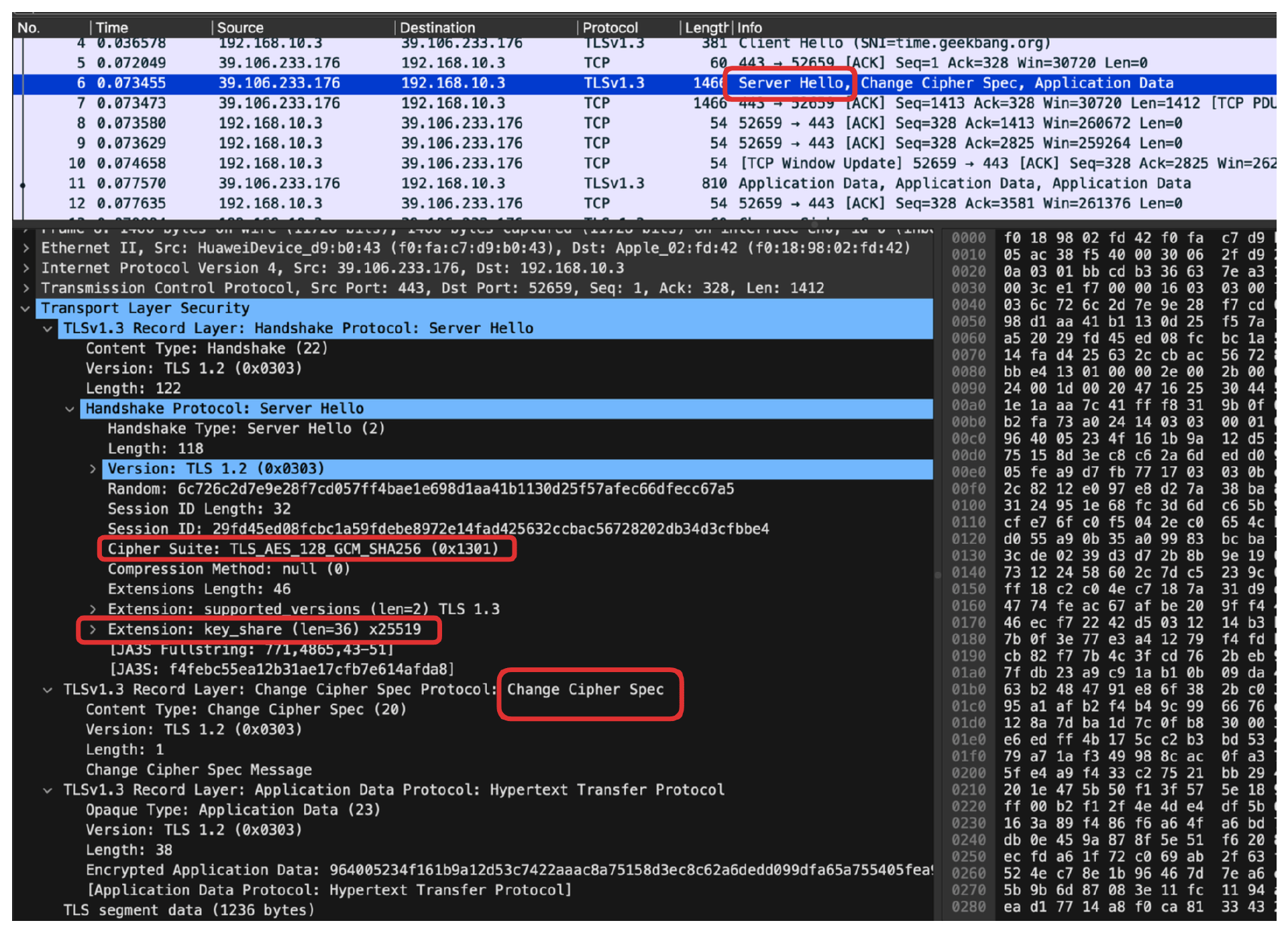
Task: Collapse the Transport Layer Security section
Action: pos(25,309)
